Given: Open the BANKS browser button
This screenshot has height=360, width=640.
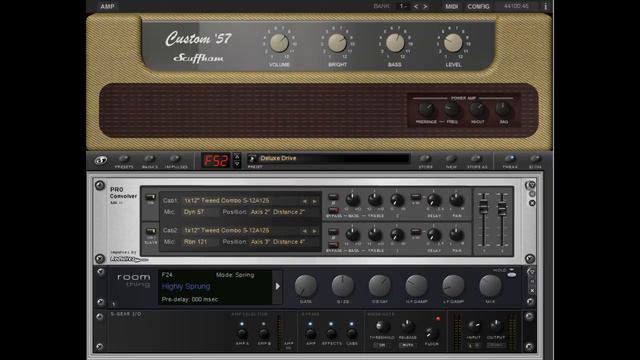Looking at the screenshot, I should click(x=149, y=159).
